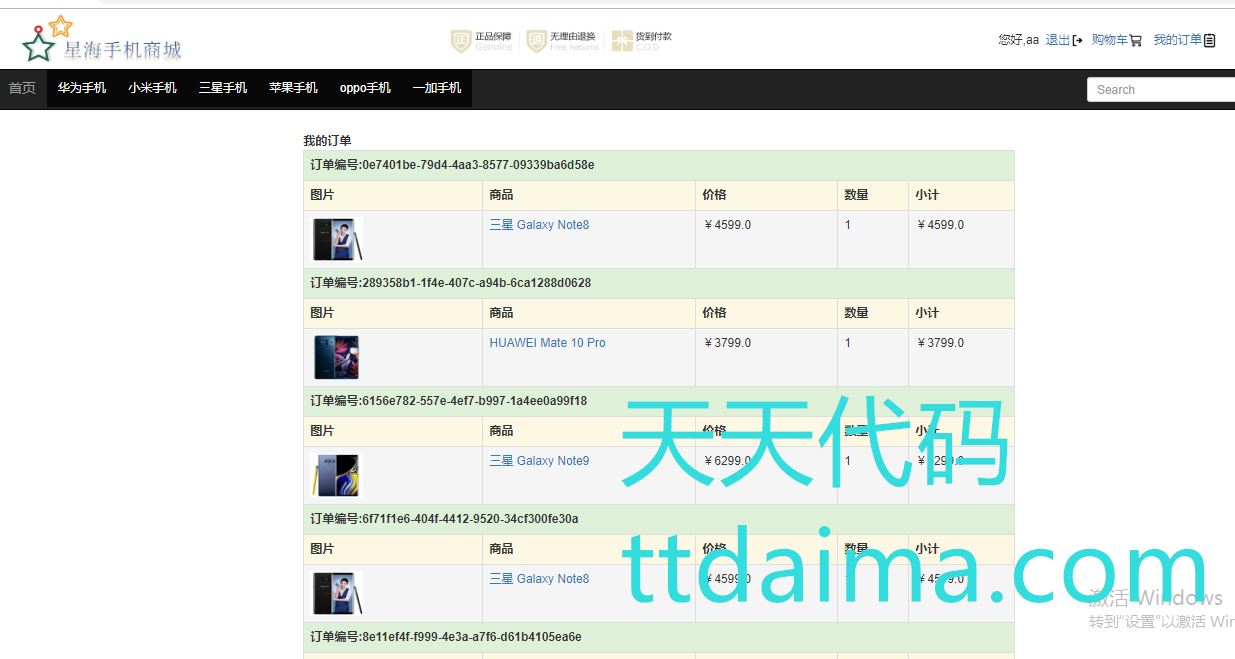This screenshot has width=1235, height=659.
Task: Click the order list icon beside 我的订单
Action: pos(1210,41)
